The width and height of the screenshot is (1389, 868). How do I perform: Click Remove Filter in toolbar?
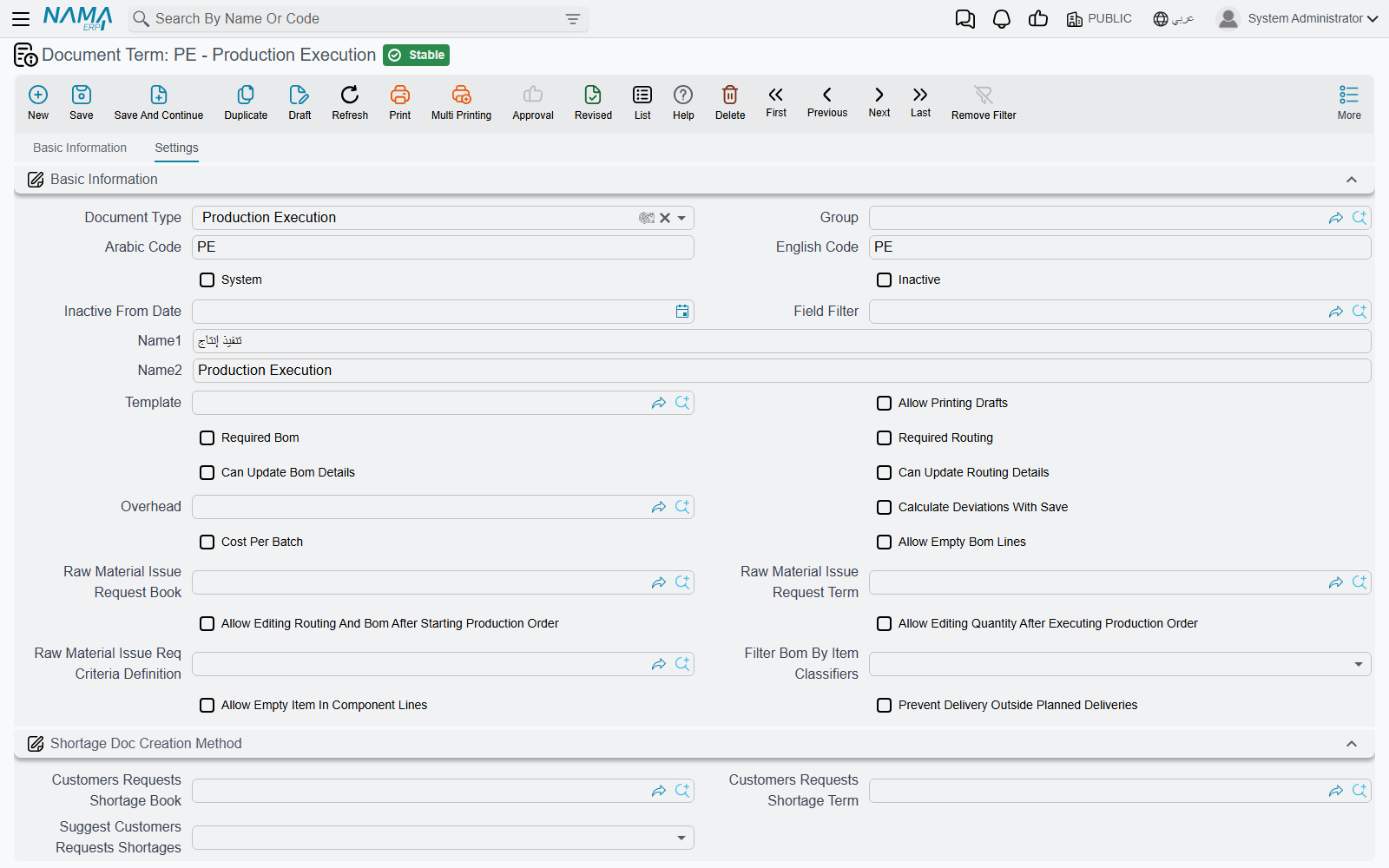(x=984, y=102)
